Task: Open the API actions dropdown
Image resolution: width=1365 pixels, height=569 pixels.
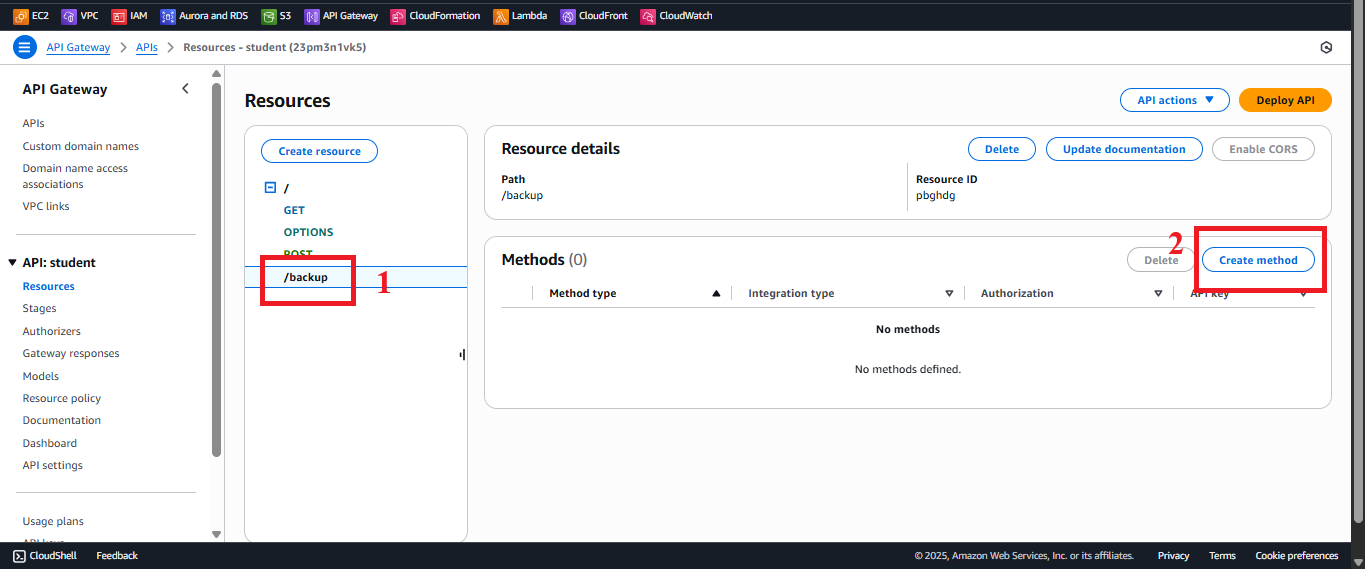Action: pyautogui.click(x=1175, y=100)
